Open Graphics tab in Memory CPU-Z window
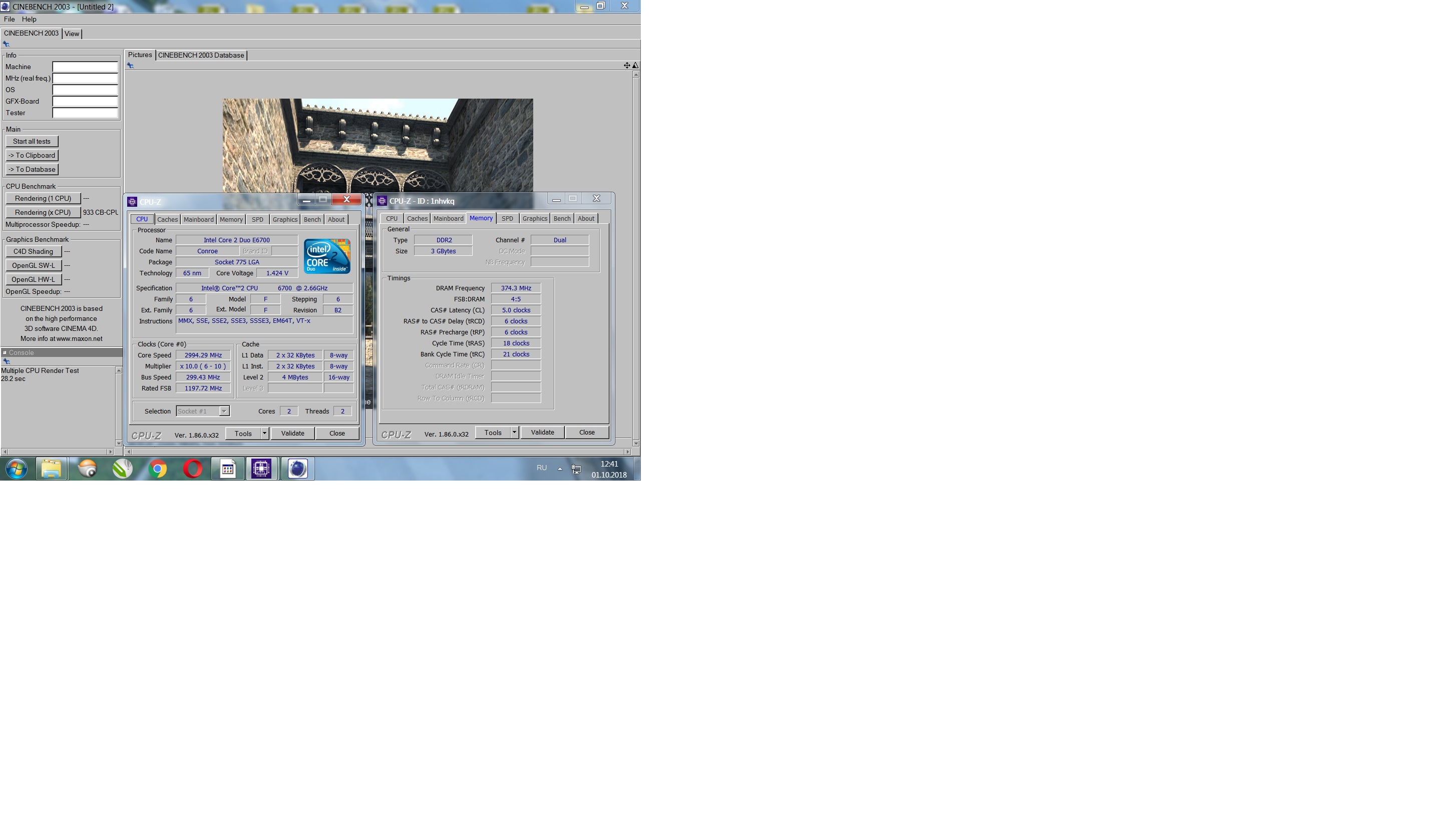 535,219
